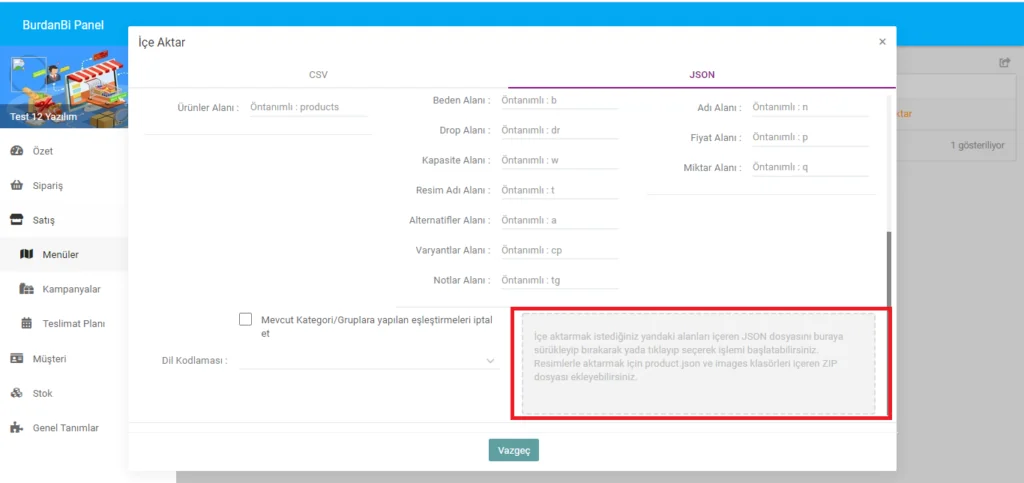Click the Satış store icon

click(x=17, y=220)
